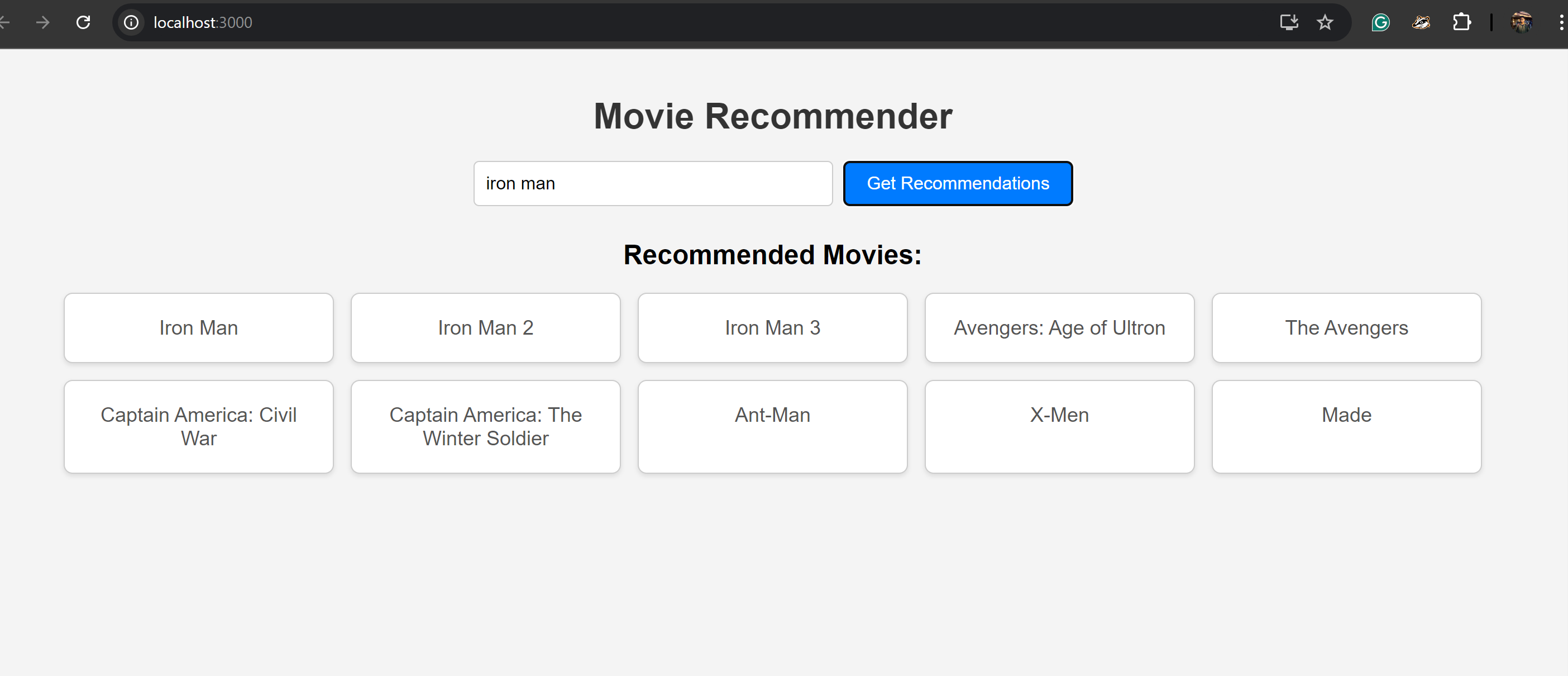Screen dimensions: 1568x676
Task: Open the Extensions puzzle piece menu
Action: [1461, 22]
